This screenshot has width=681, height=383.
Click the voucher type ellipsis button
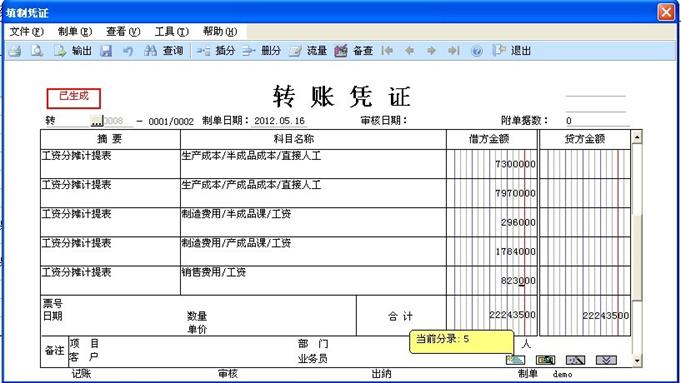click(x=96, y=121)
